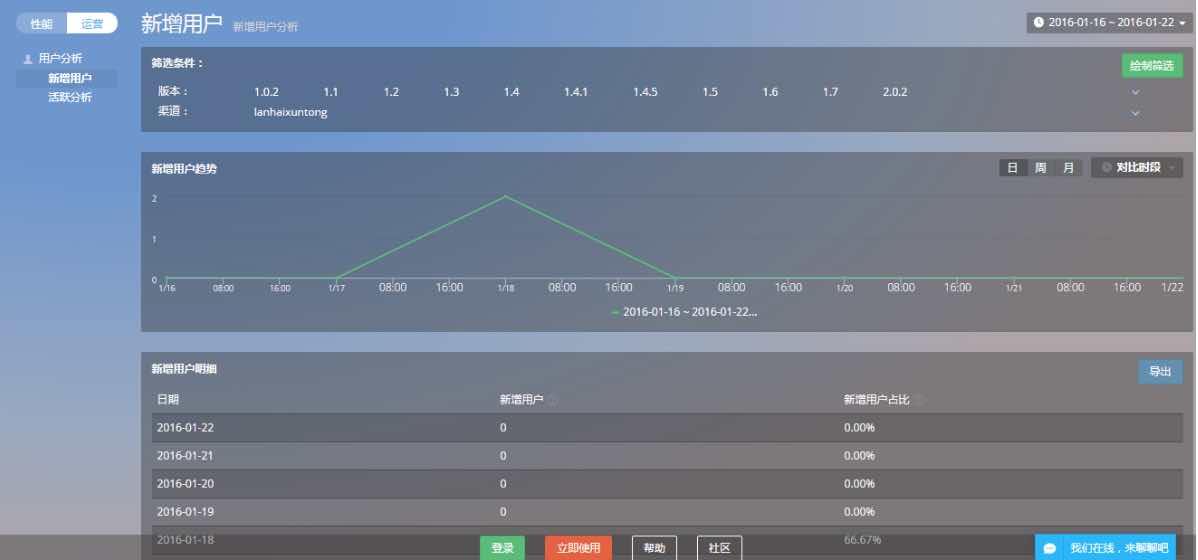The image size is (1198, 560).
Task: Filter by version 2.0.2
Action: tap(895, 92)
